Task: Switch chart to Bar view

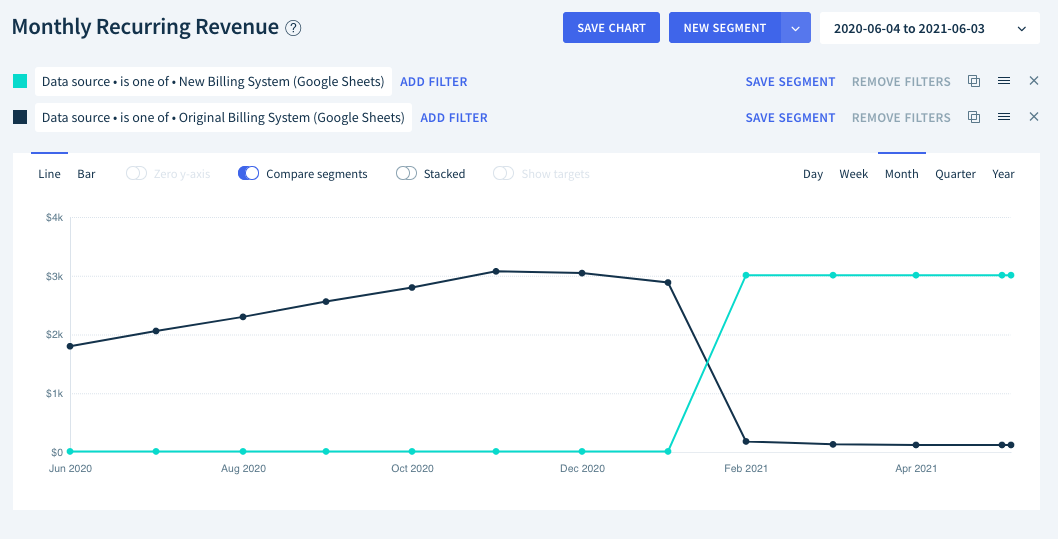Action: pos(86,173)
